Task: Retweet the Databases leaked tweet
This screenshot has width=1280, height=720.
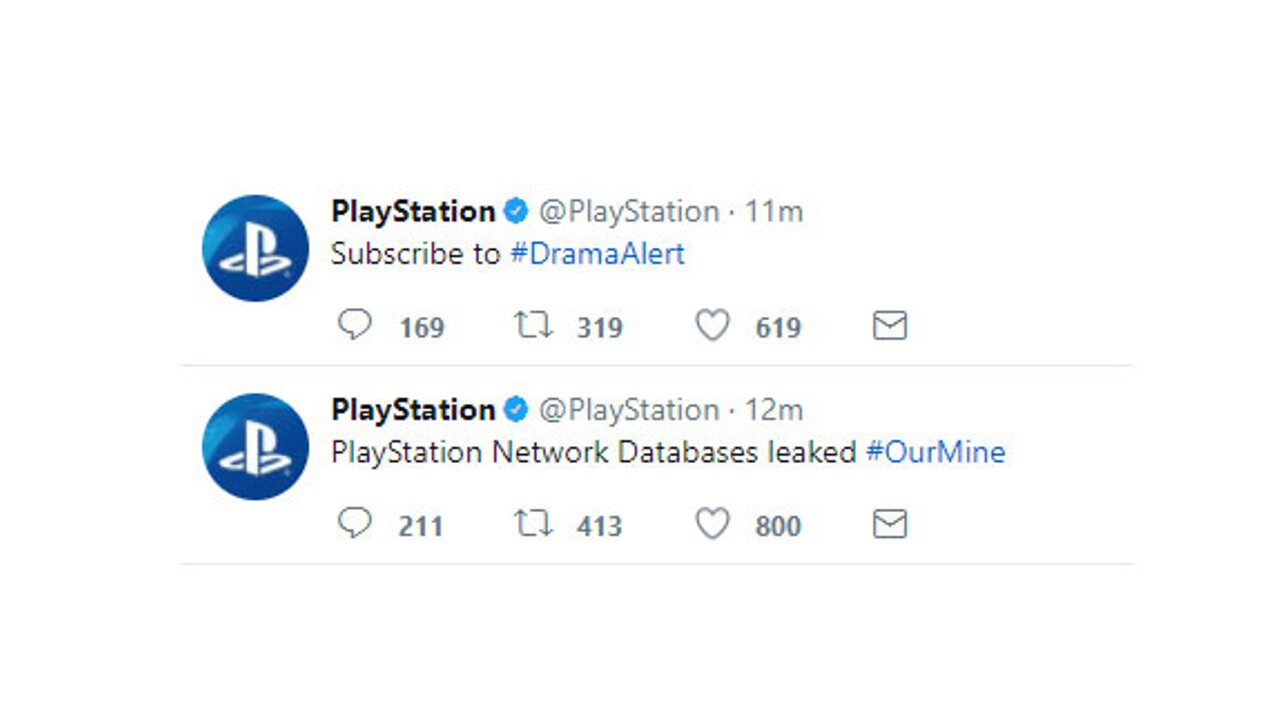Action: click(x=533, y=524)
